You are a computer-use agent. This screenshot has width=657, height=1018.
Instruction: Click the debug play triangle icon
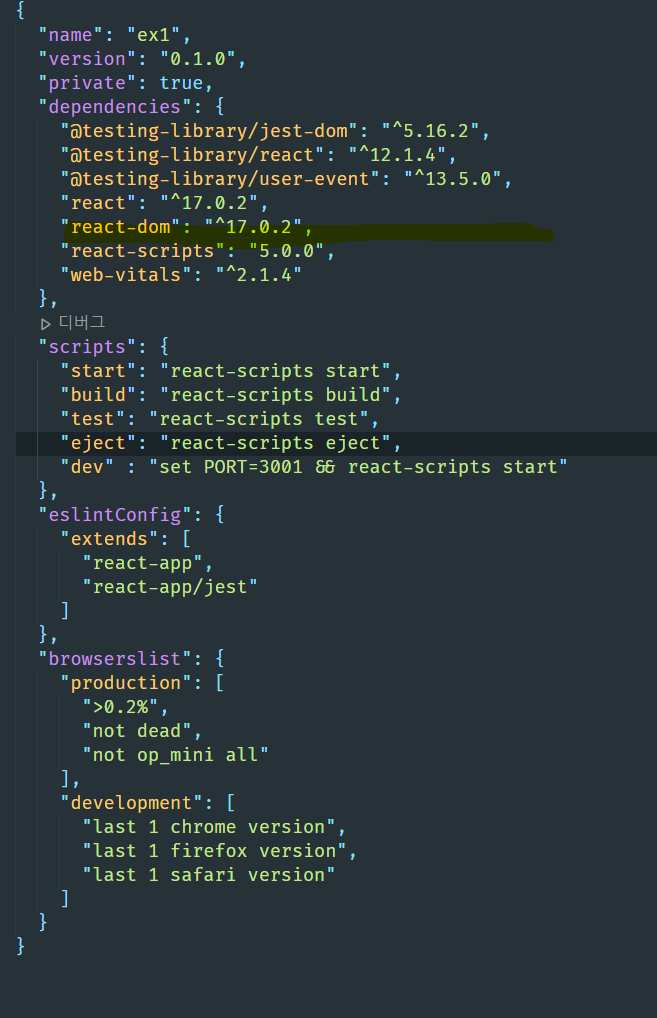pos(45,323)
